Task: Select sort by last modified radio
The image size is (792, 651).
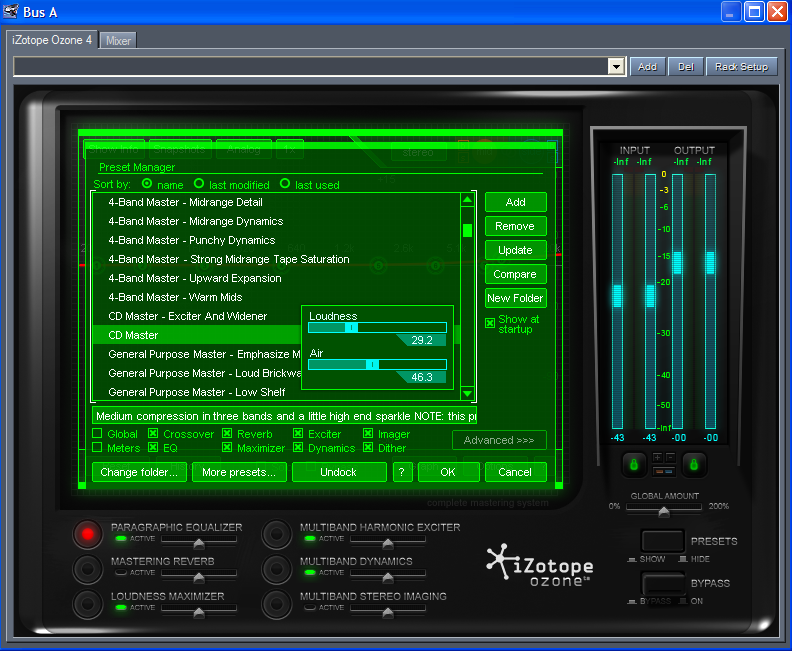Action: tap(199, 183)
